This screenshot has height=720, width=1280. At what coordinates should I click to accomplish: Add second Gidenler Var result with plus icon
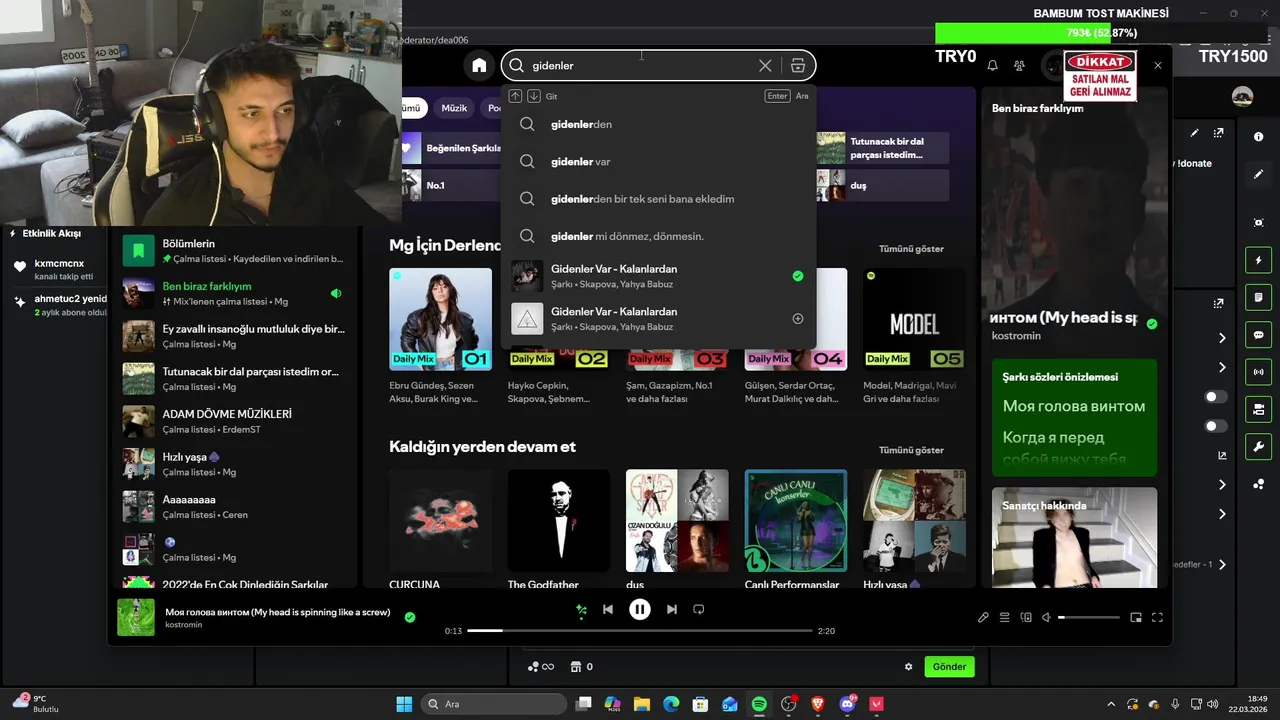click(798, 319)
